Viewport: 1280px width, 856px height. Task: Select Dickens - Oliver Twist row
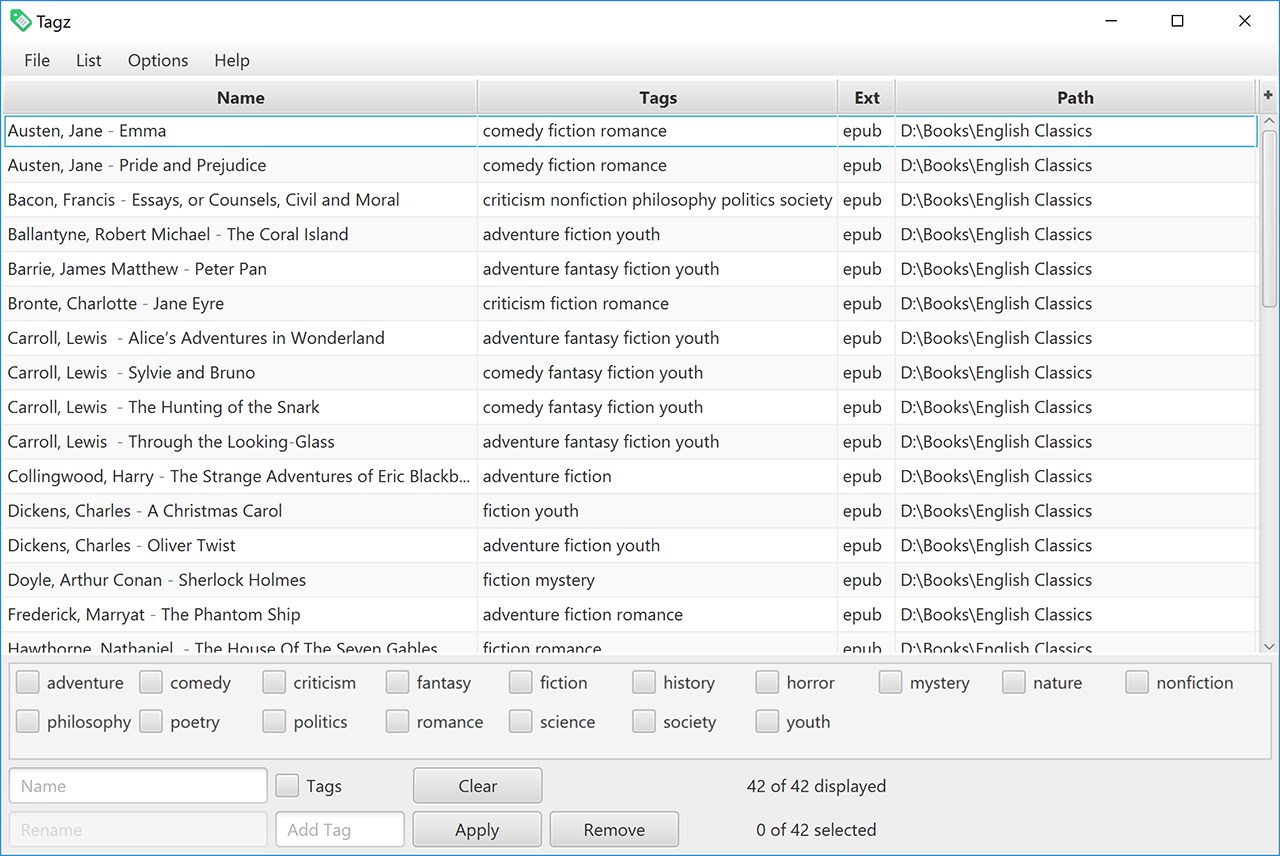pyautogui.click(x=630, y=545)
